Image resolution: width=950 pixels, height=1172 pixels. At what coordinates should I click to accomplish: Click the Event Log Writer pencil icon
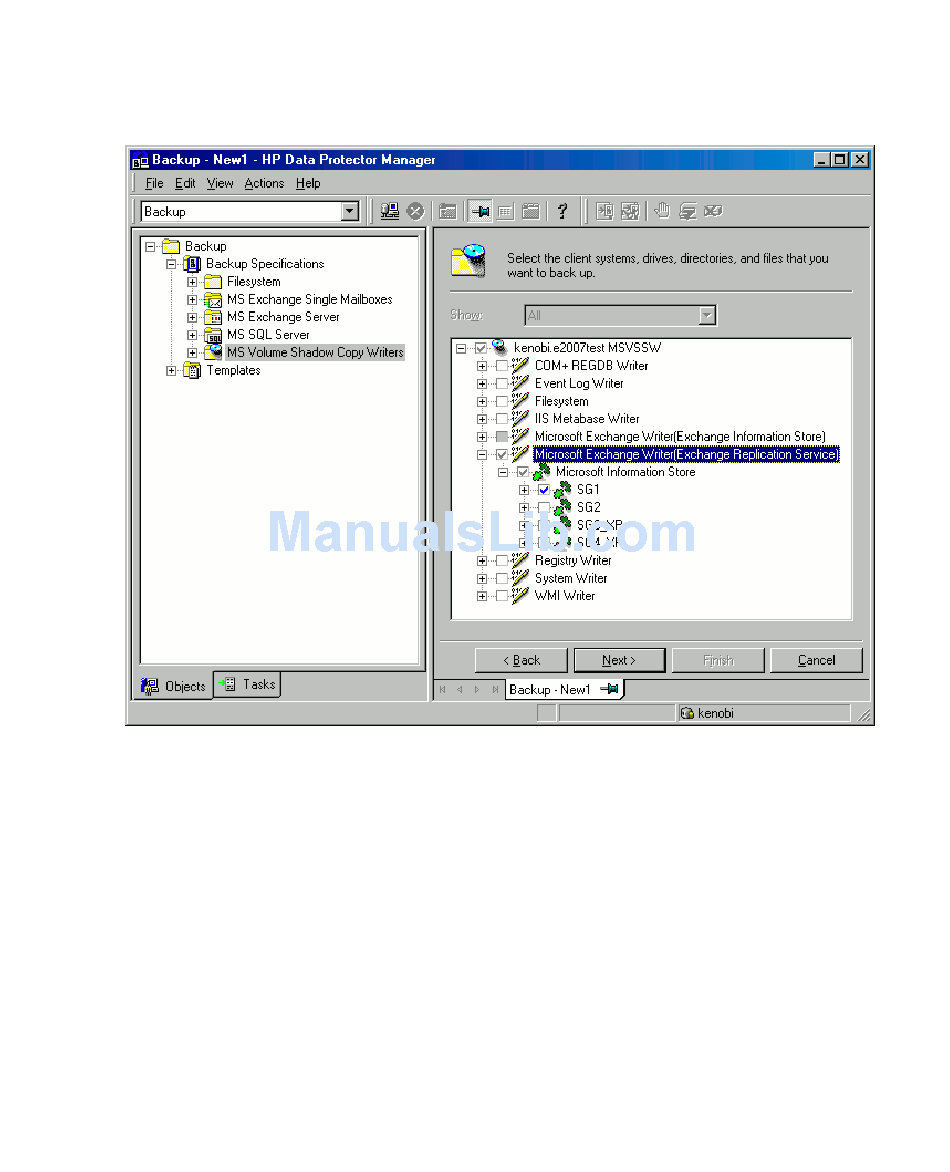(520, 383)
